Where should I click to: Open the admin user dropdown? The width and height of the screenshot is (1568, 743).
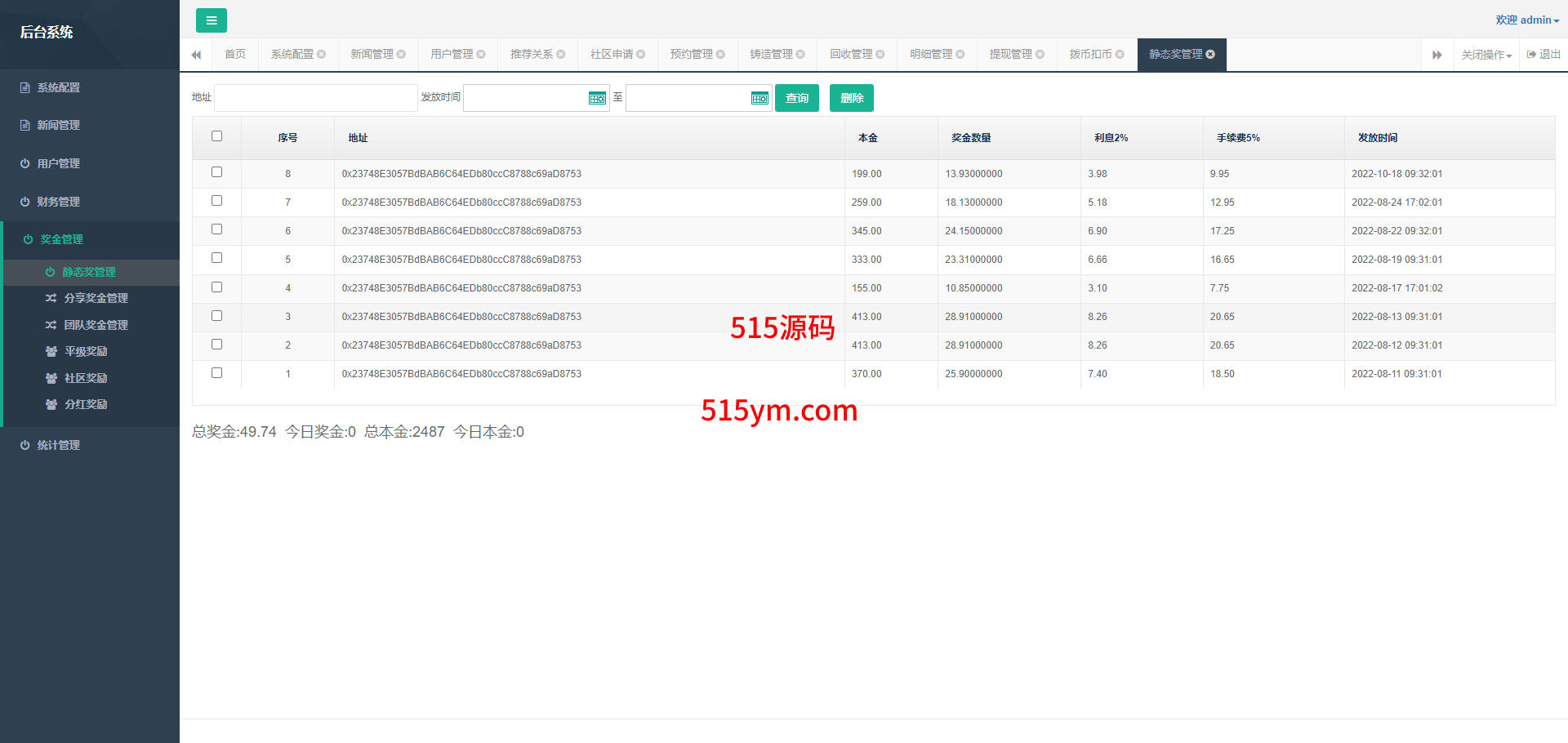pos(1527,20)
